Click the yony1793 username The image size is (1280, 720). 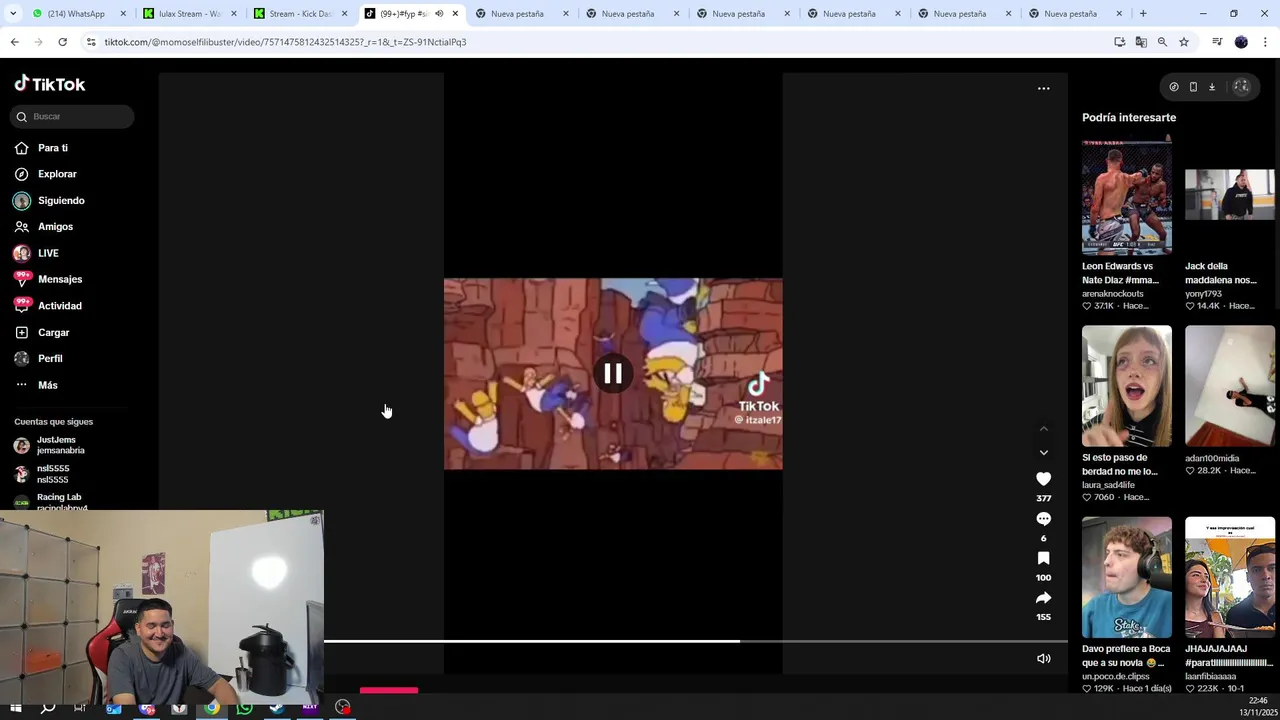1203,294
